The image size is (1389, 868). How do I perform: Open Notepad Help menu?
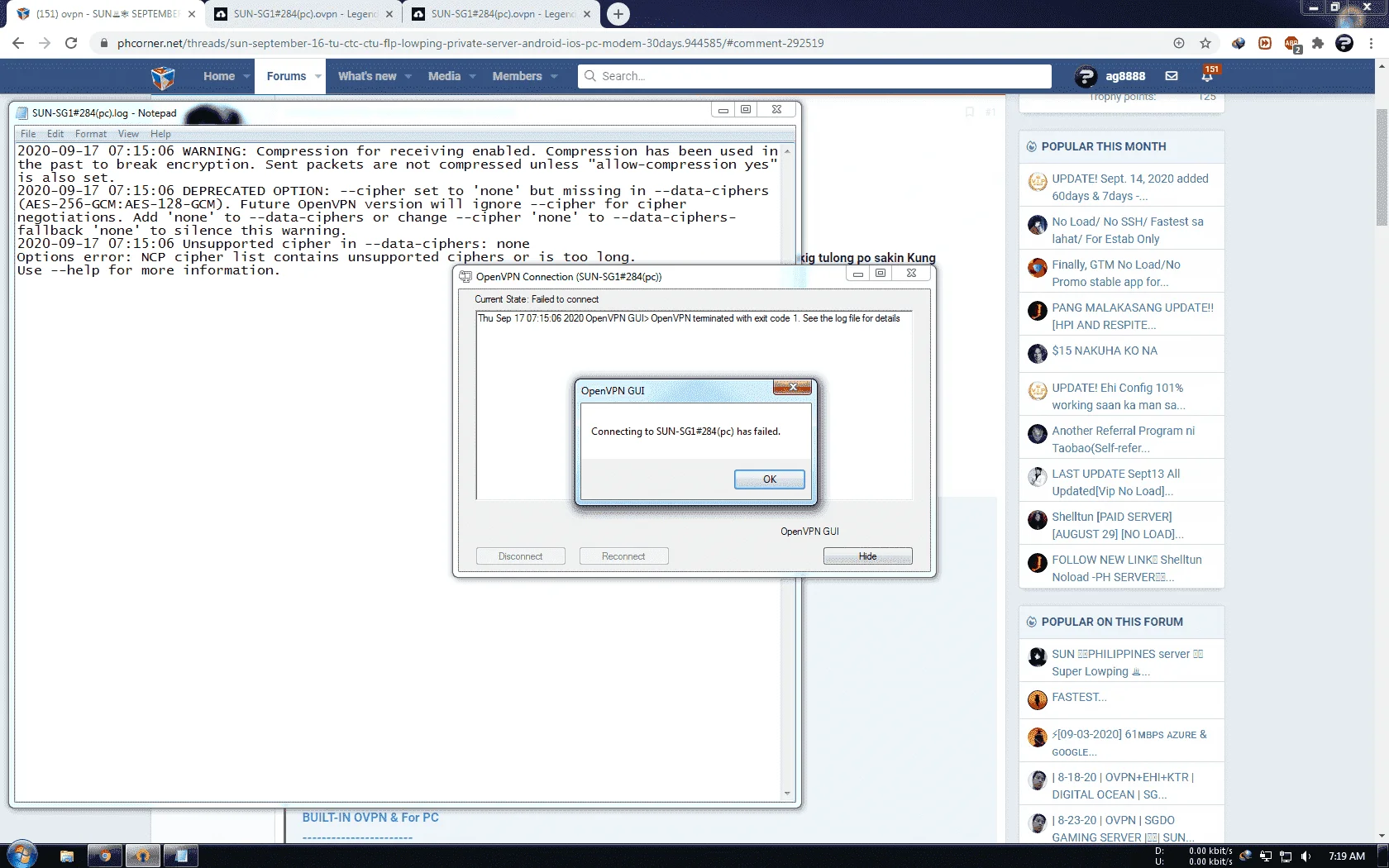click(160, 134)
